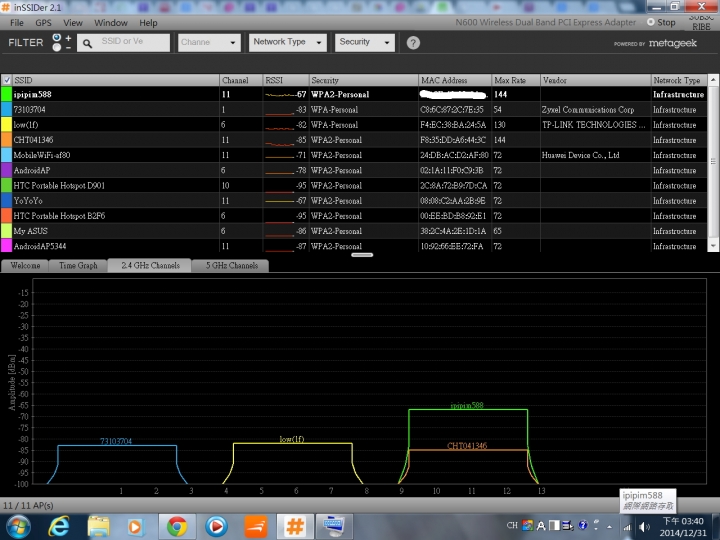Screen dimensions: 720x540
Task: Click the network list scrollbar up arrow
Action: 713,80
